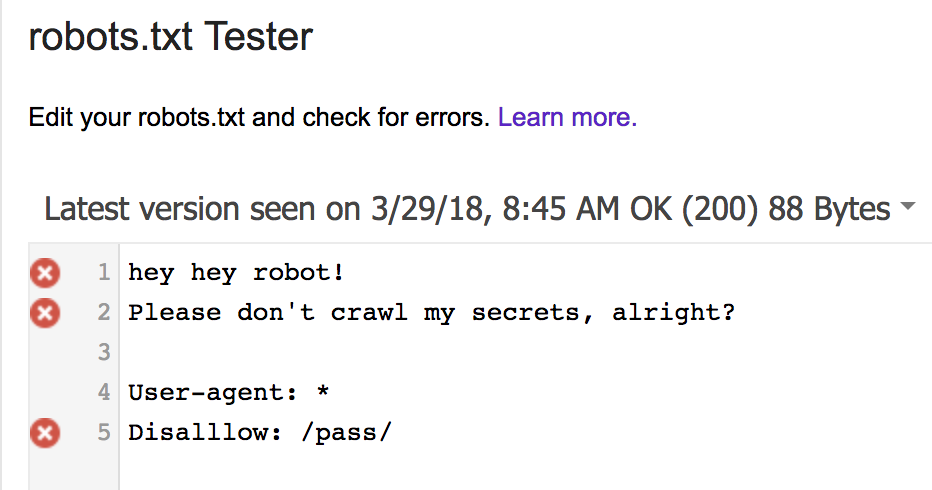Click line number 3 in the gutter
Viewport: 932px width, 490px height.
coord(104,352)
